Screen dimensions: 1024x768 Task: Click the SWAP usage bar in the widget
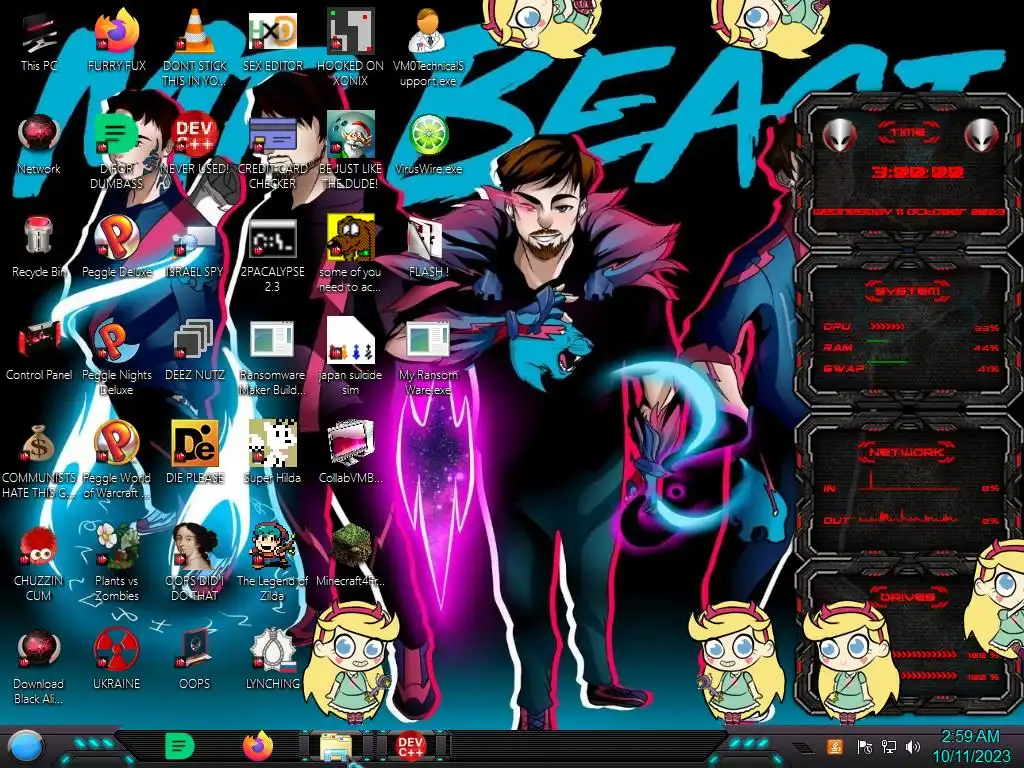(887, 362)
